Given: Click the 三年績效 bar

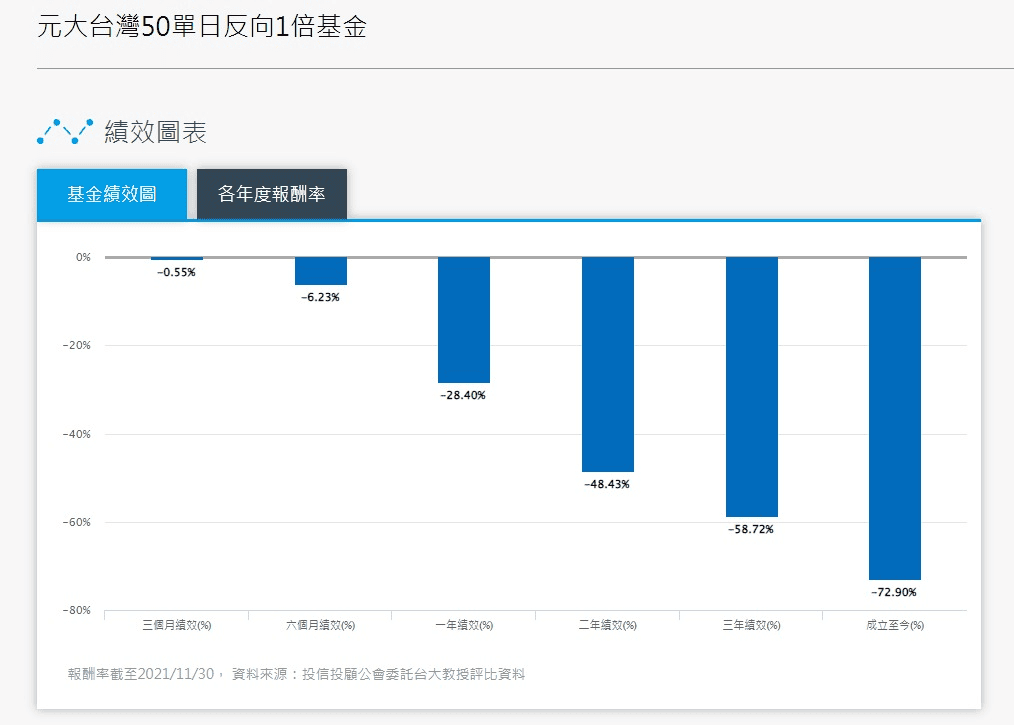Looking at the screenshot, I should (751, 387).
